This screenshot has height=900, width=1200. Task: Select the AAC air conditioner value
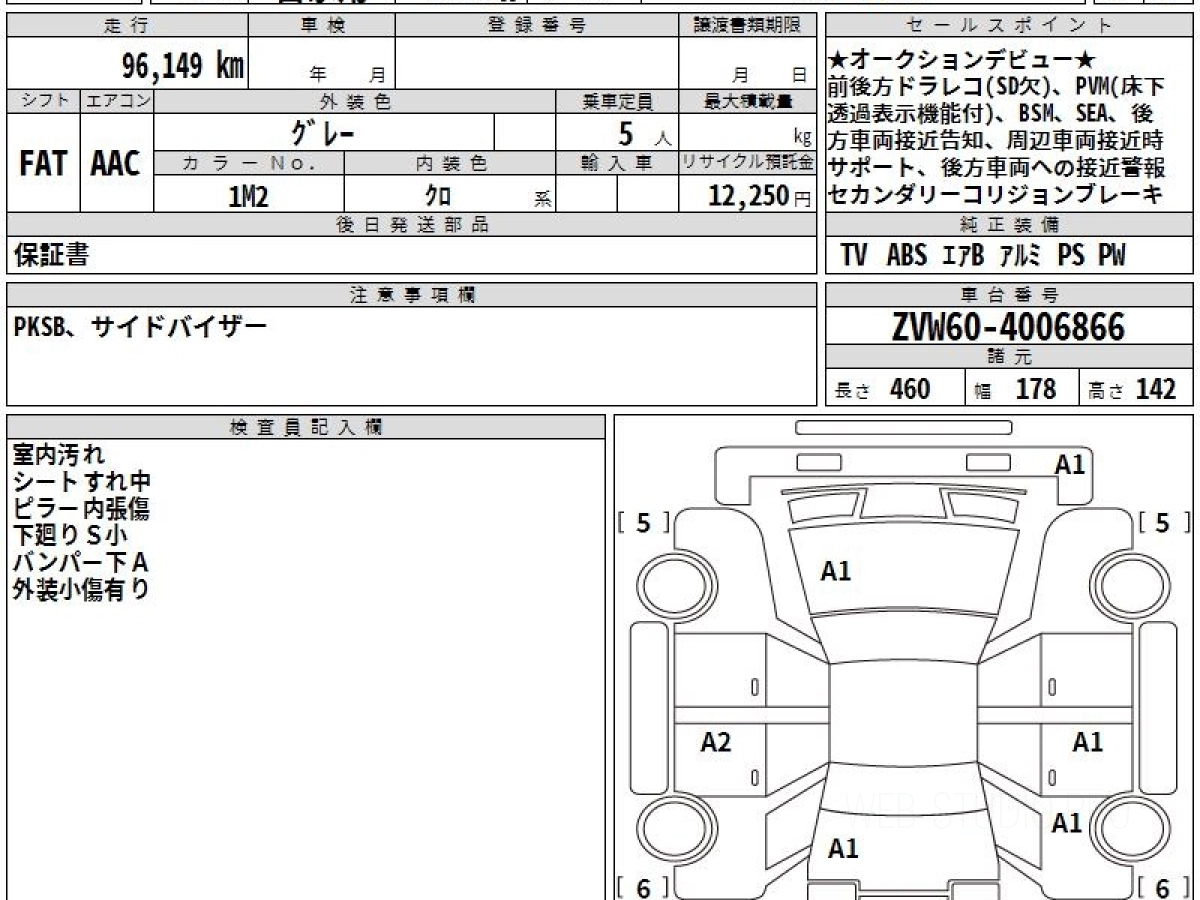(116, 164)
